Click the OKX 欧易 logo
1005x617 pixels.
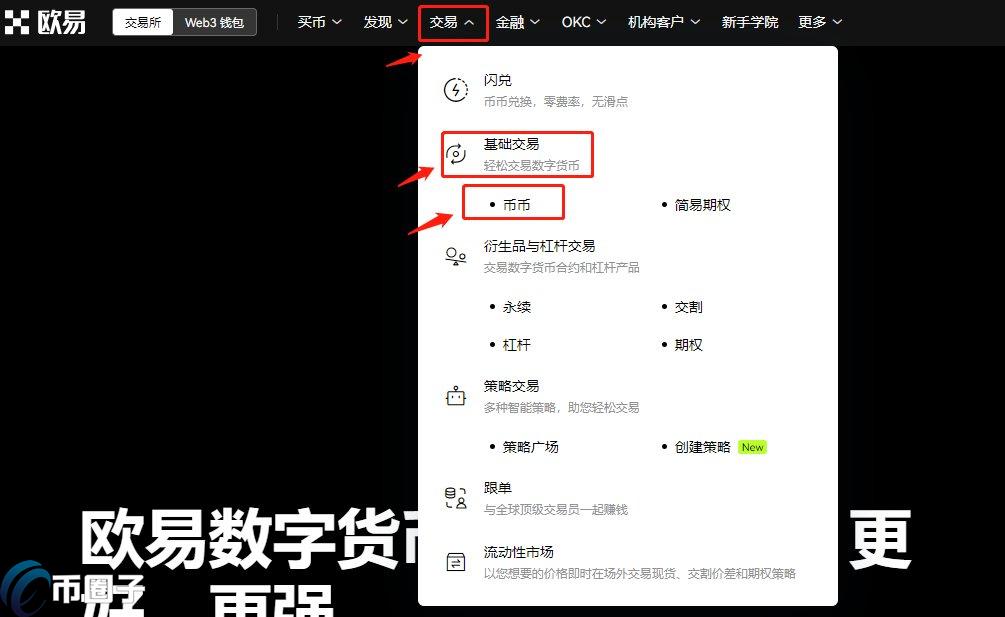pos(45,22)
